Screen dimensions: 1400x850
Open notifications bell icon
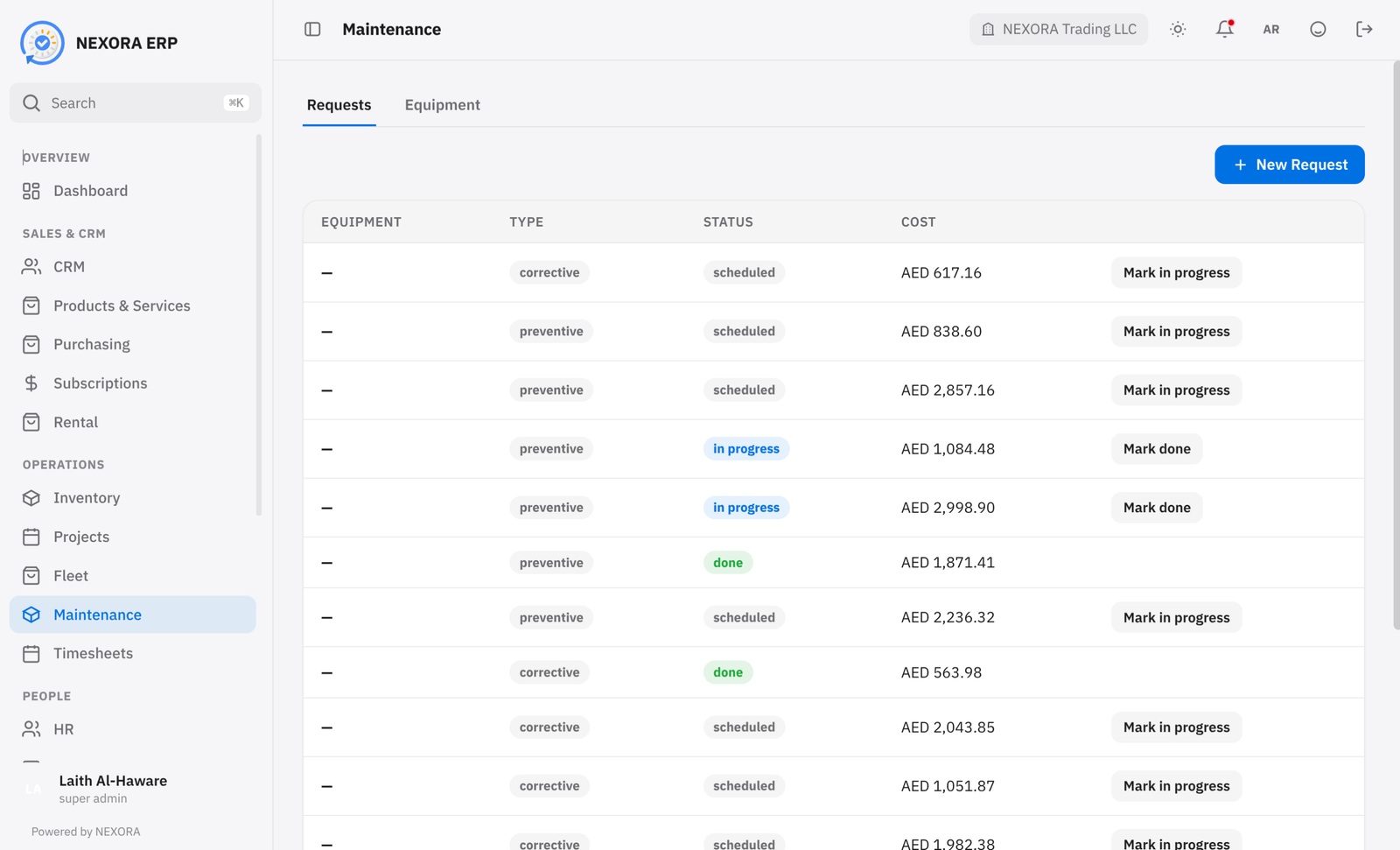point(1225,29)
